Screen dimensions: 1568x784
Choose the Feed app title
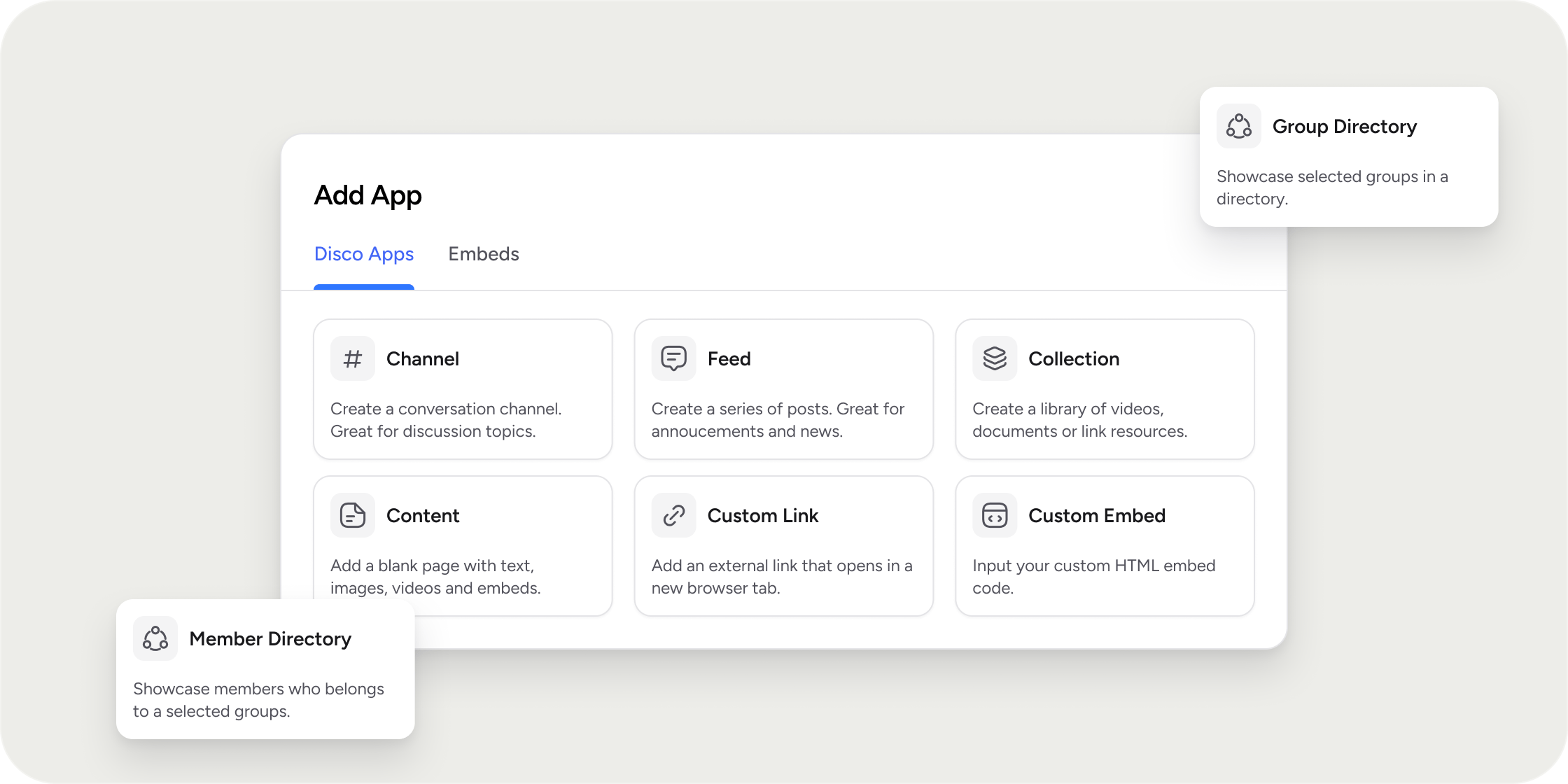pos(729,358)
